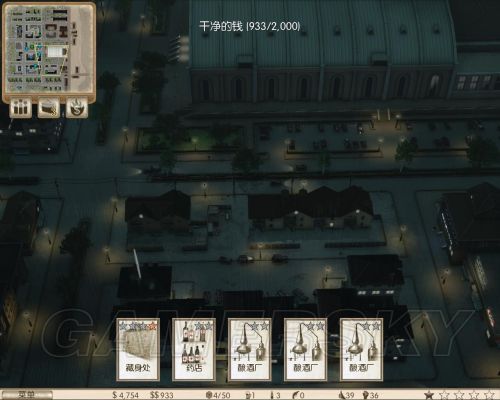Open the city district map icon
500x400 pixels.
pos(49,108)
